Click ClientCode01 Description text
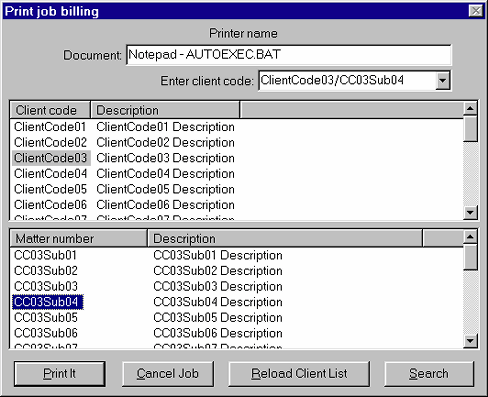This screenshot has height=397, width=488. point(166,127)
